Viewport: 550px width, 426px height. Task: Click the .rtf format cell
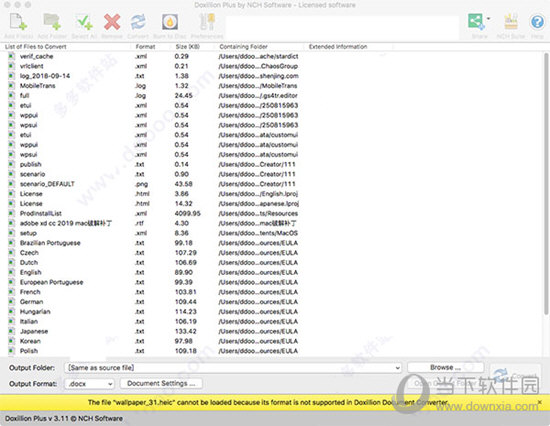(140, 223)
